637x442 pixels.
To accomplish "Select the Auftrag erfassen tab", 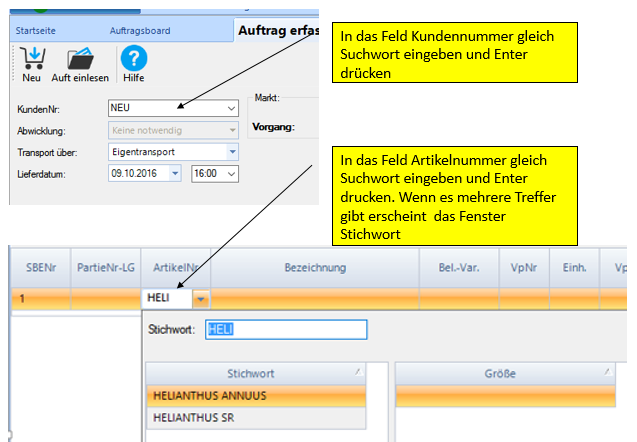I will [x=278, y=30].
